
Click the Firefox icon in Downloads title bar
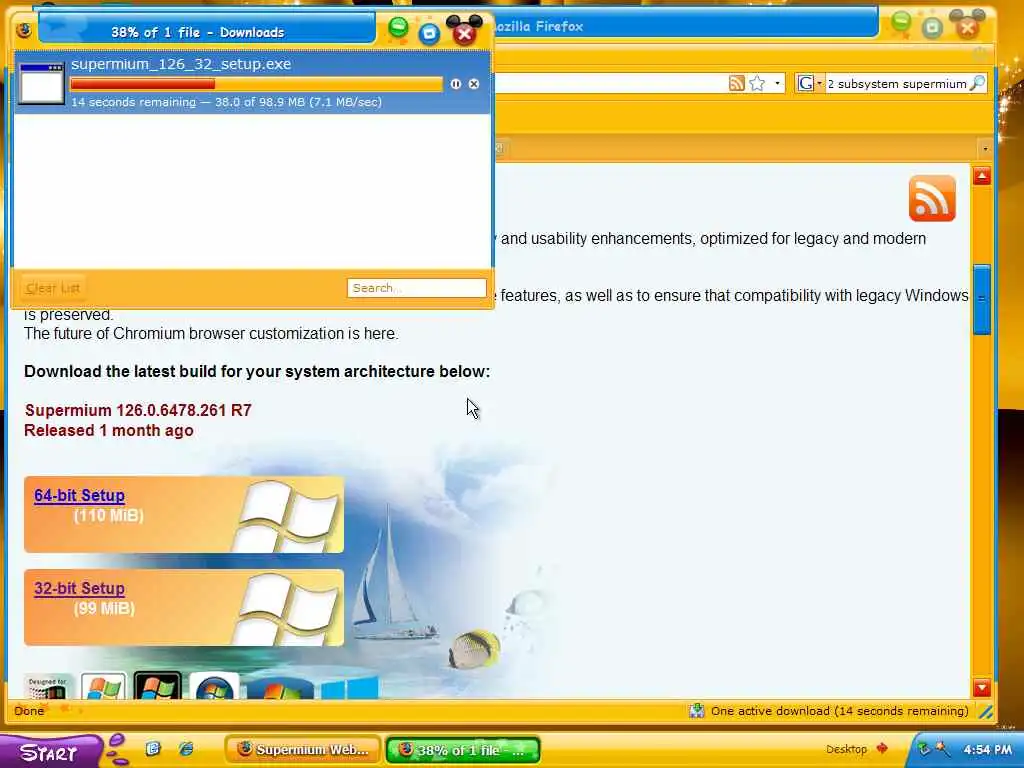tap(24, 31)
